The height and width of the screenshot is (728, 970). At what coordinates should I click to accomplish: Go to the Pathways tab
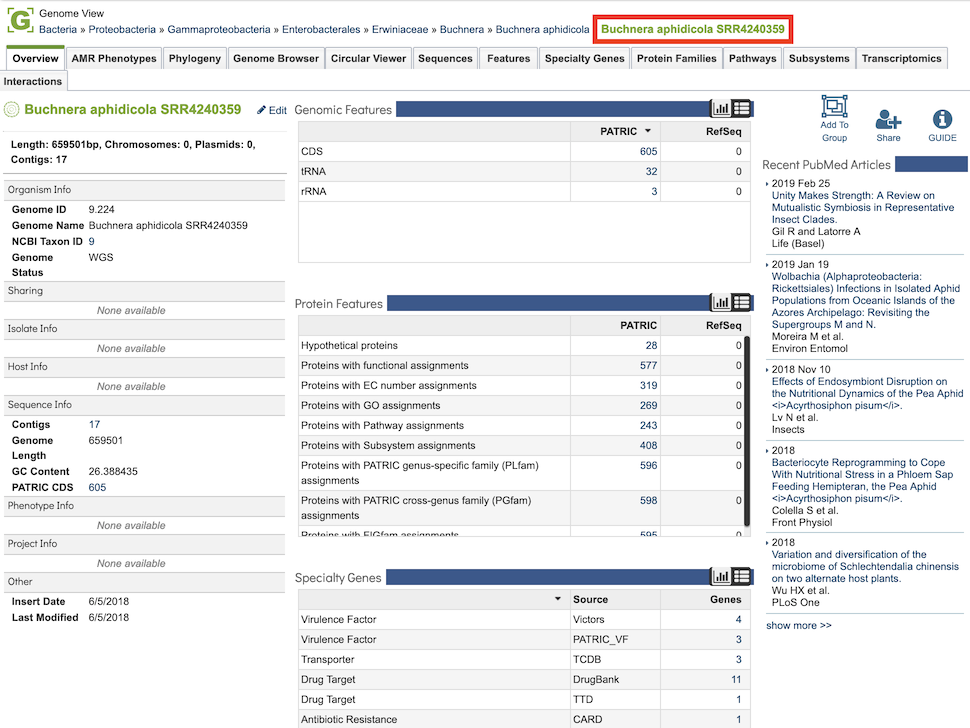tap(752, 58)
